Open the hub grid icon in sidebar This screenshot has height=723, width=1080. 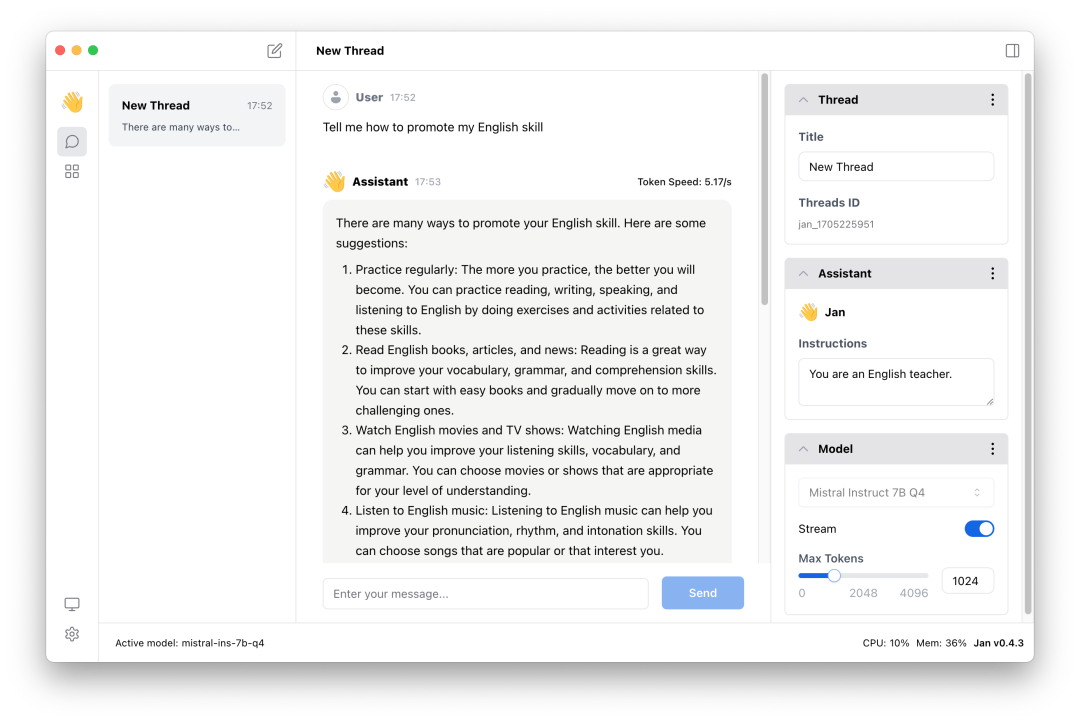click(72, 172)
